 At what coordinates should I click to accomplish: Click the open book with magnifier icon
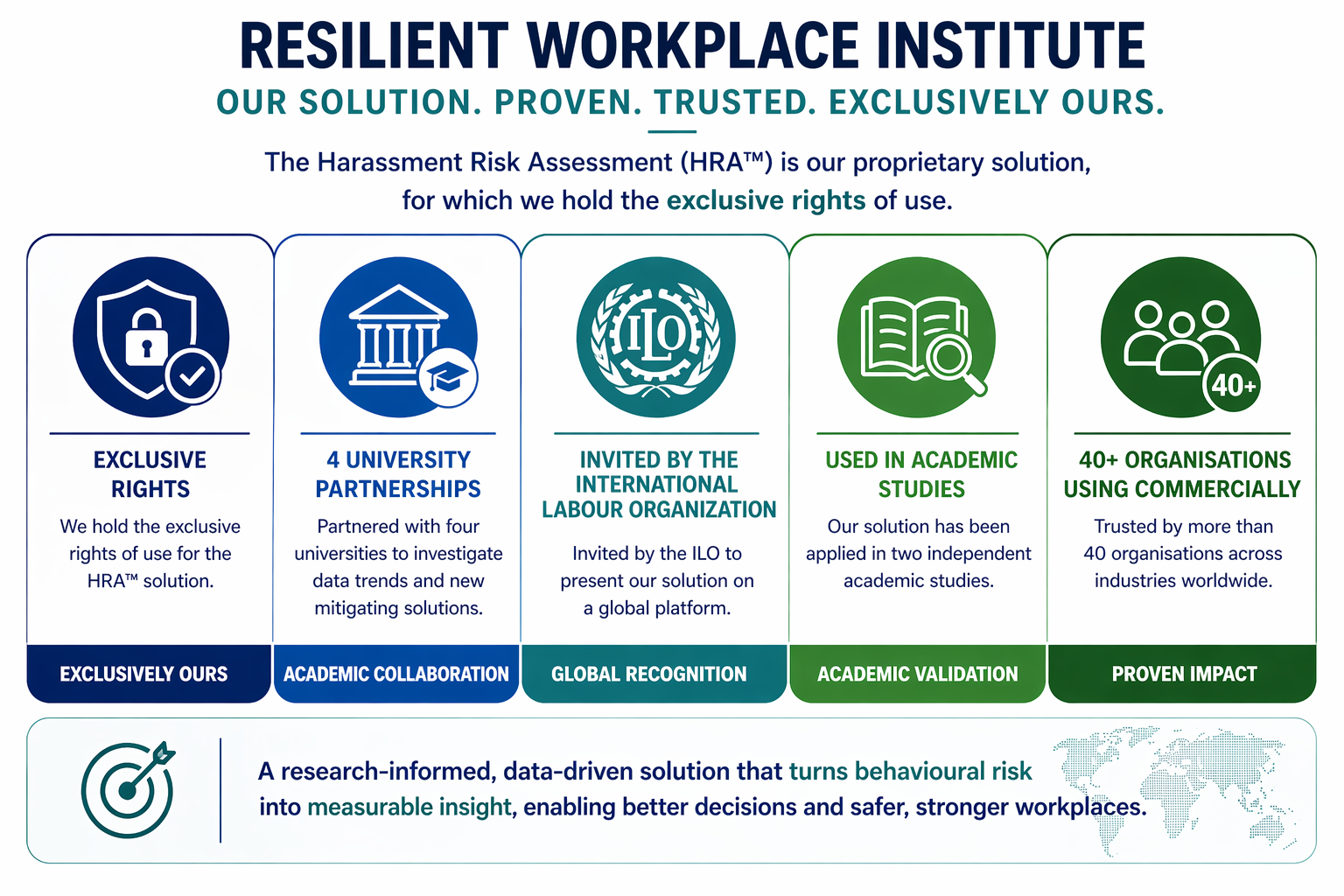916,337
